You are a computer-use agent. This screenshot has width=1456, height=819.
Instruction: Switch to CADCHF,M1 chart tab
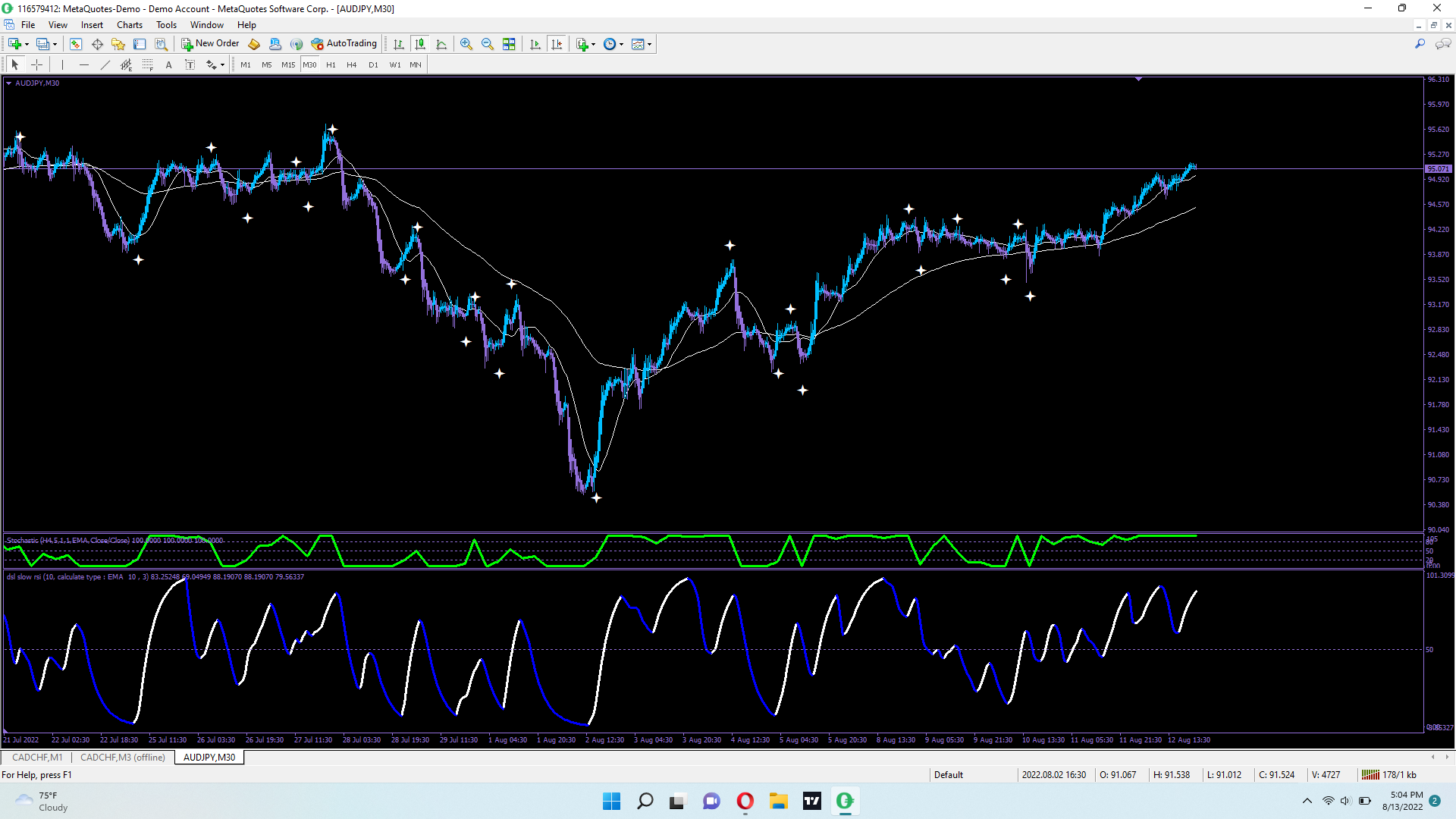tap(37, 757)
